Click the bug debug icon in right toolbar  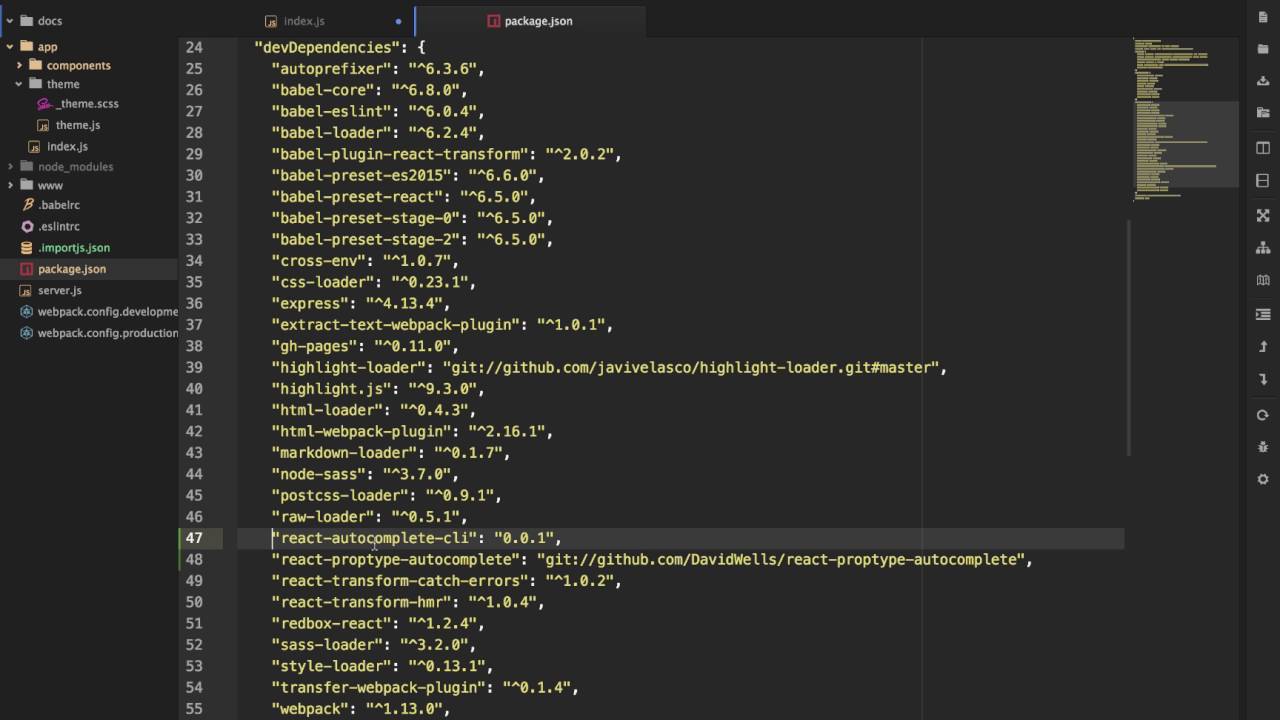coord(1263,447)
